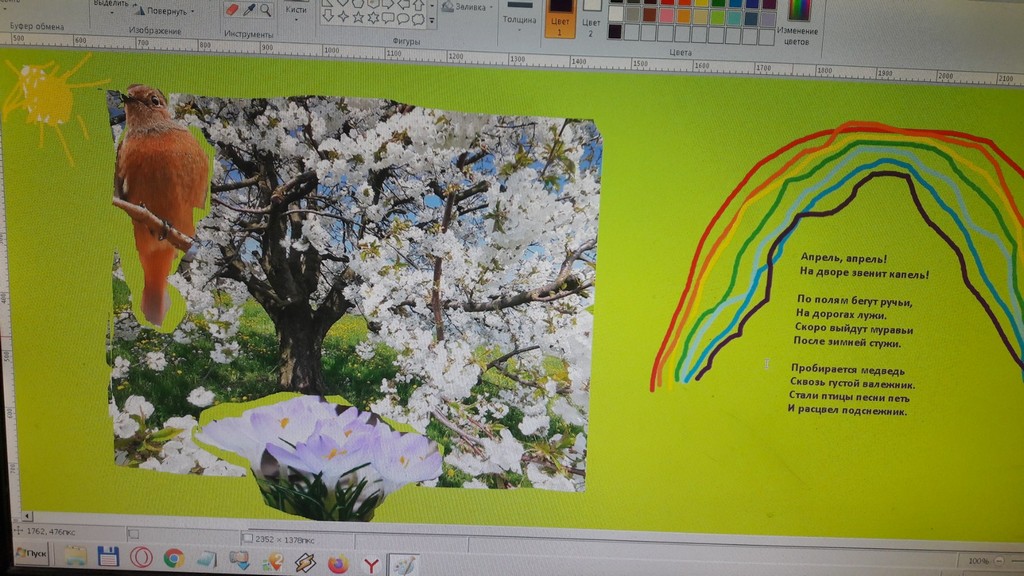Choose the rounded speech bubble shape
The height and width of the screenshot is (576, 1024).
point(402,17)
